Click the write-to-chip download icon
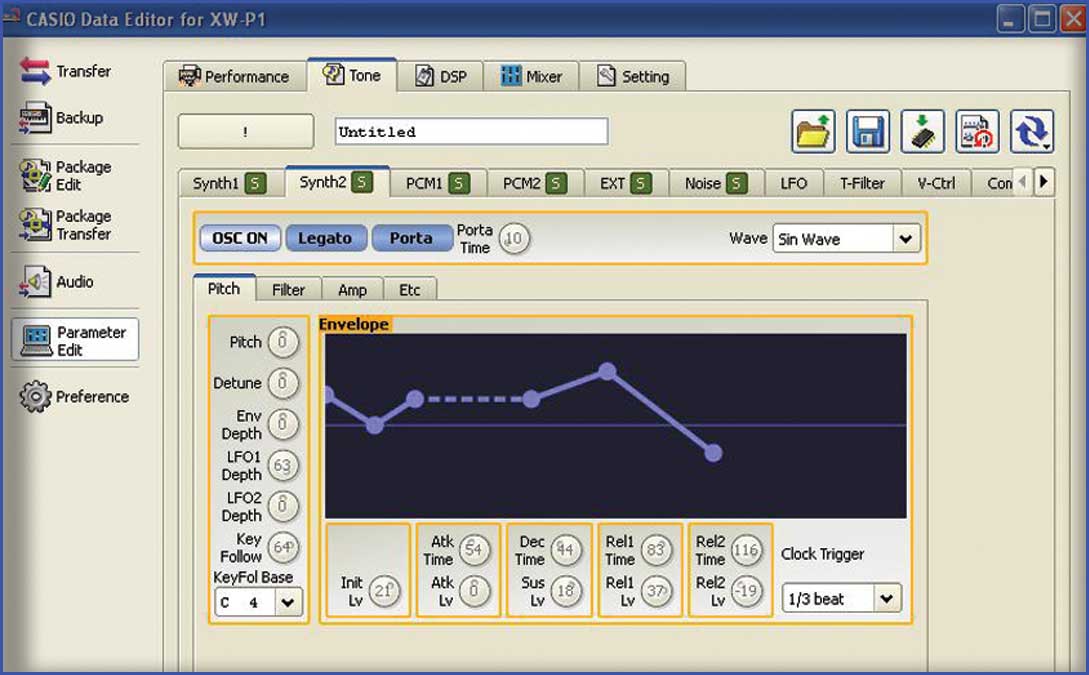 [922, 131]
